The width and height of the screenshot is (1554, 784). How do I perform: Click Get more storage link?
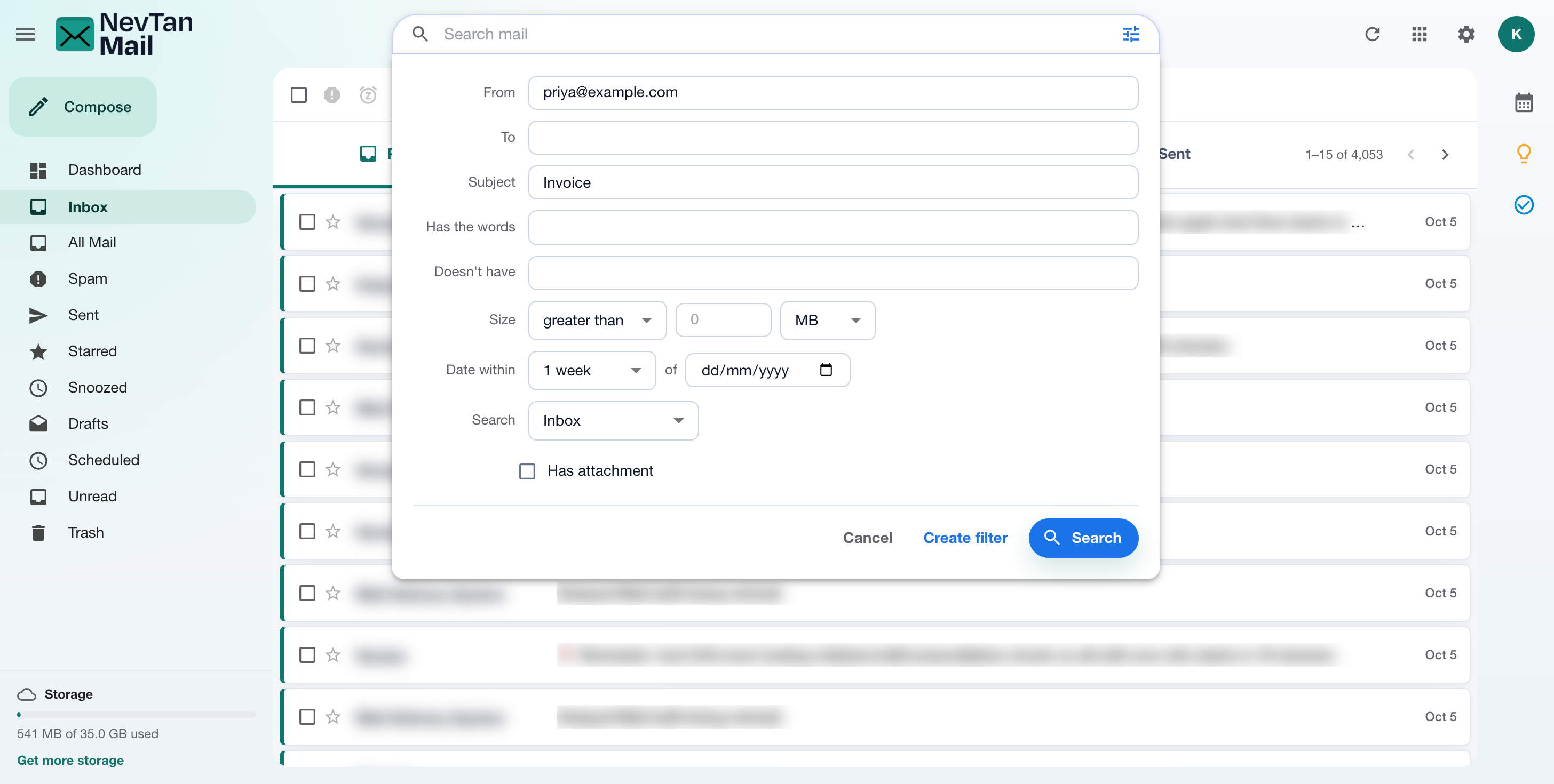pyautogui.click(x=70, y=760)
